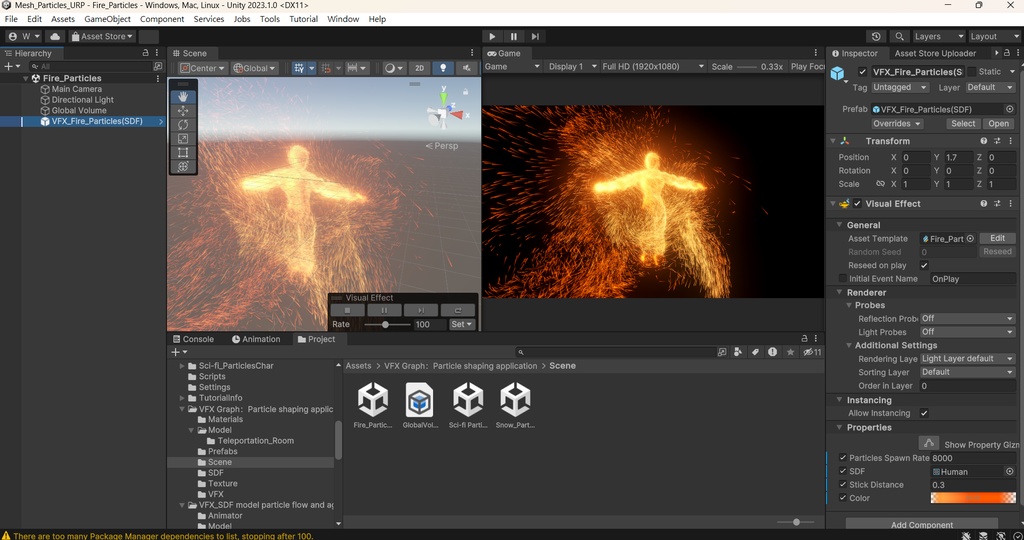Open Reflection Probes Off dropdown
The image size is (1024, 540).
[967, 319]
